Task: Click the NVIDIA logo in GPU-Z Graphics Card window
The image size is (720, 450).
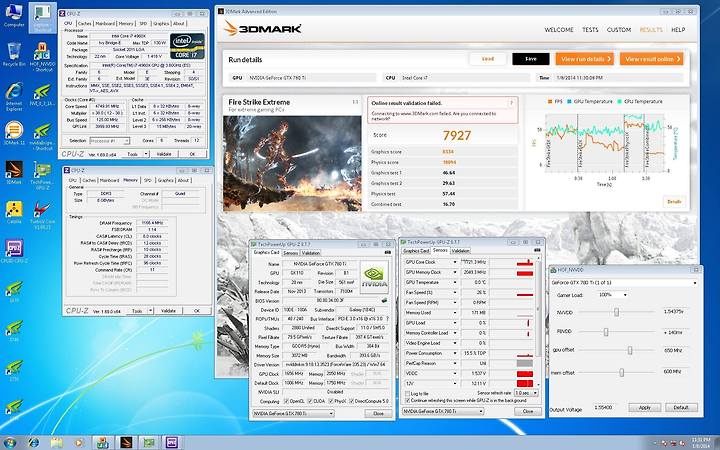Action: tap(374, 277)
